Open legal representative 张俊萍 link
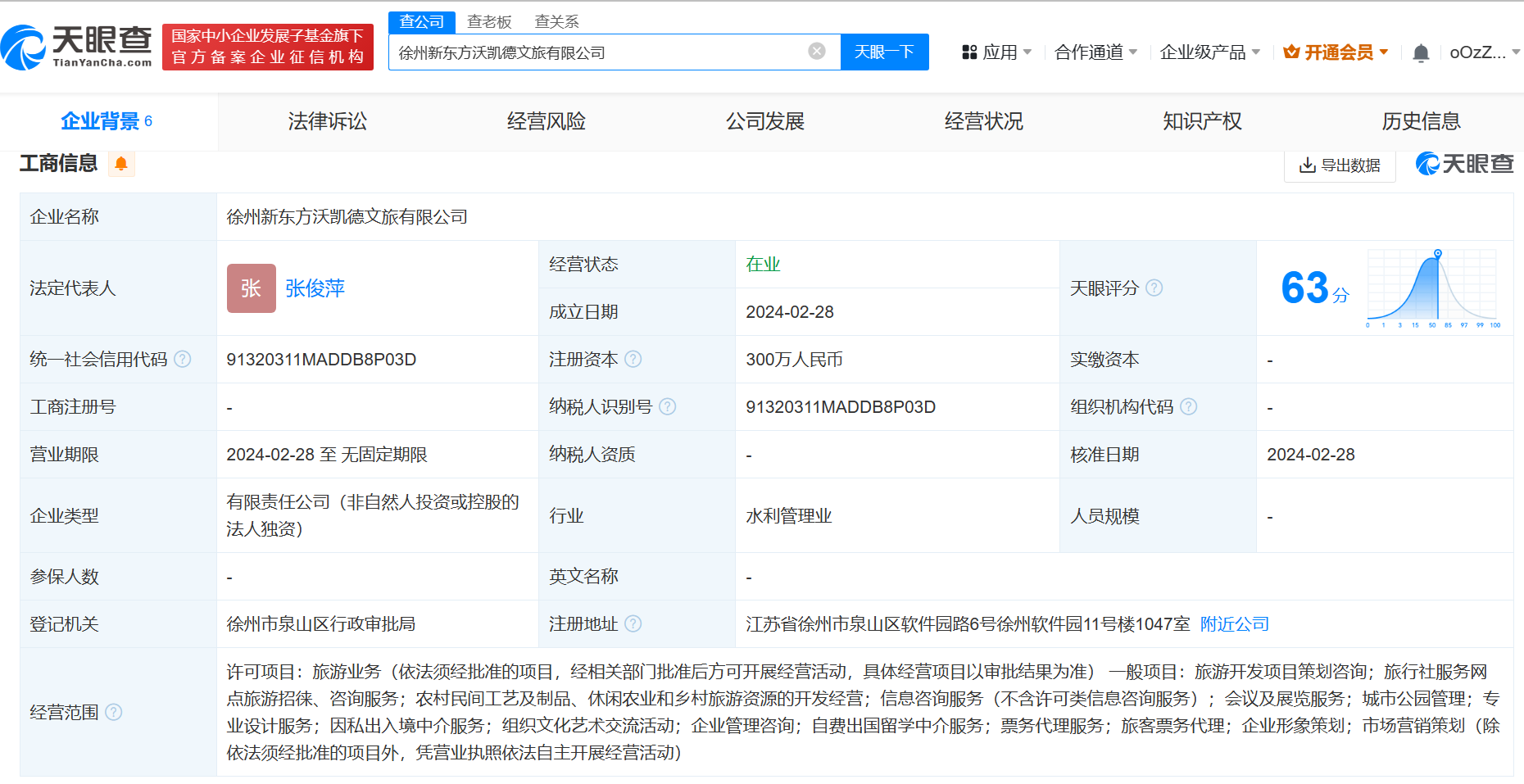Screen dimensions: 1524x784 point(315,288)
